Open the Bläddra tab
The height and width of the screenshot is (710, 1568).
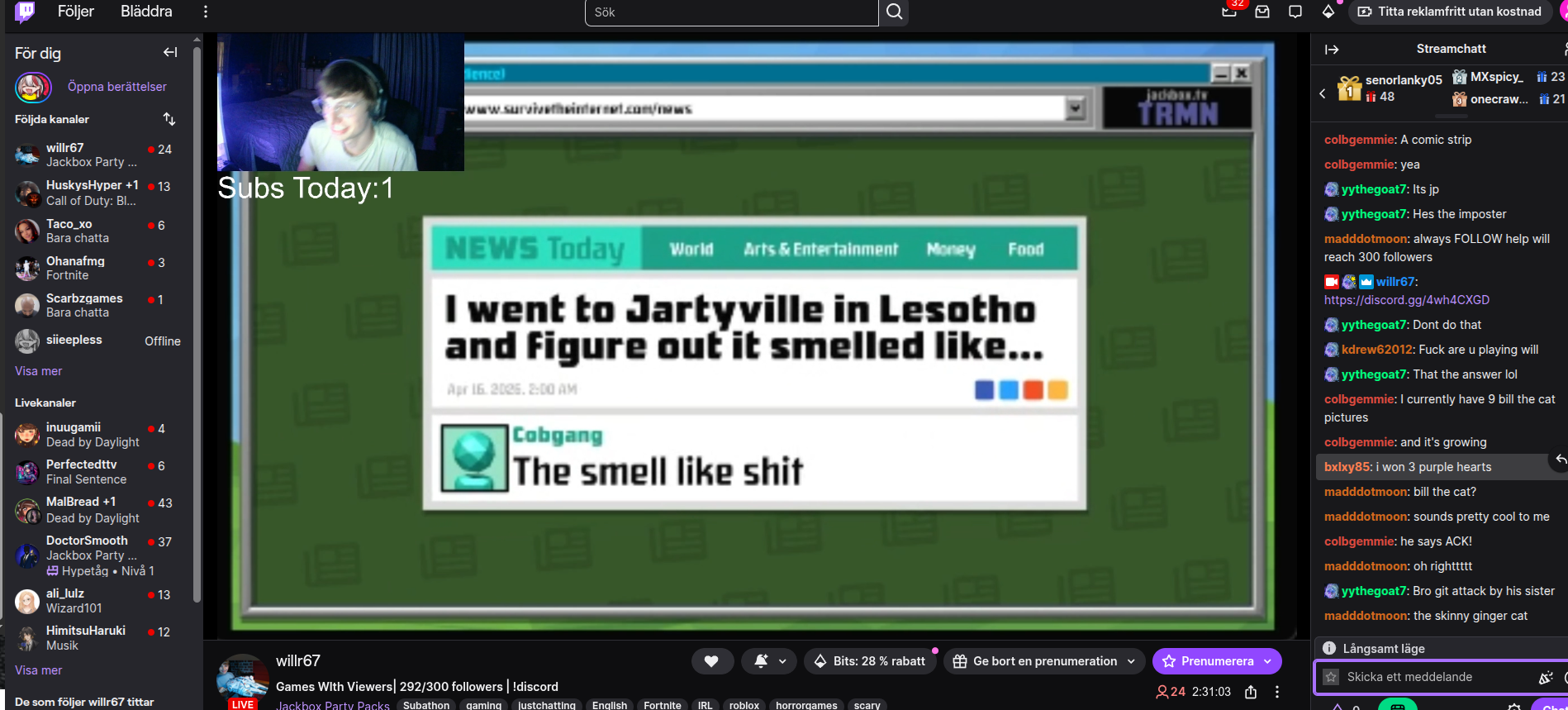[x=146, y=12]
